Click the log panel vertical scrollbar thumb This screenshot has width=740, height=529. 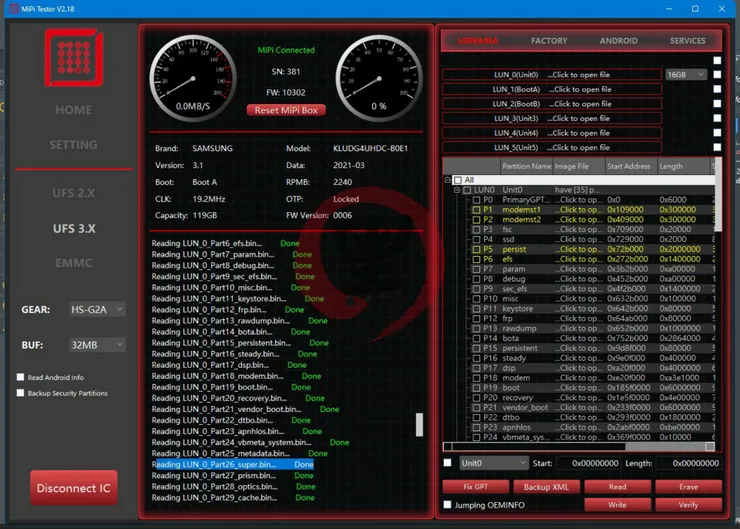click(x=419, y=425)
